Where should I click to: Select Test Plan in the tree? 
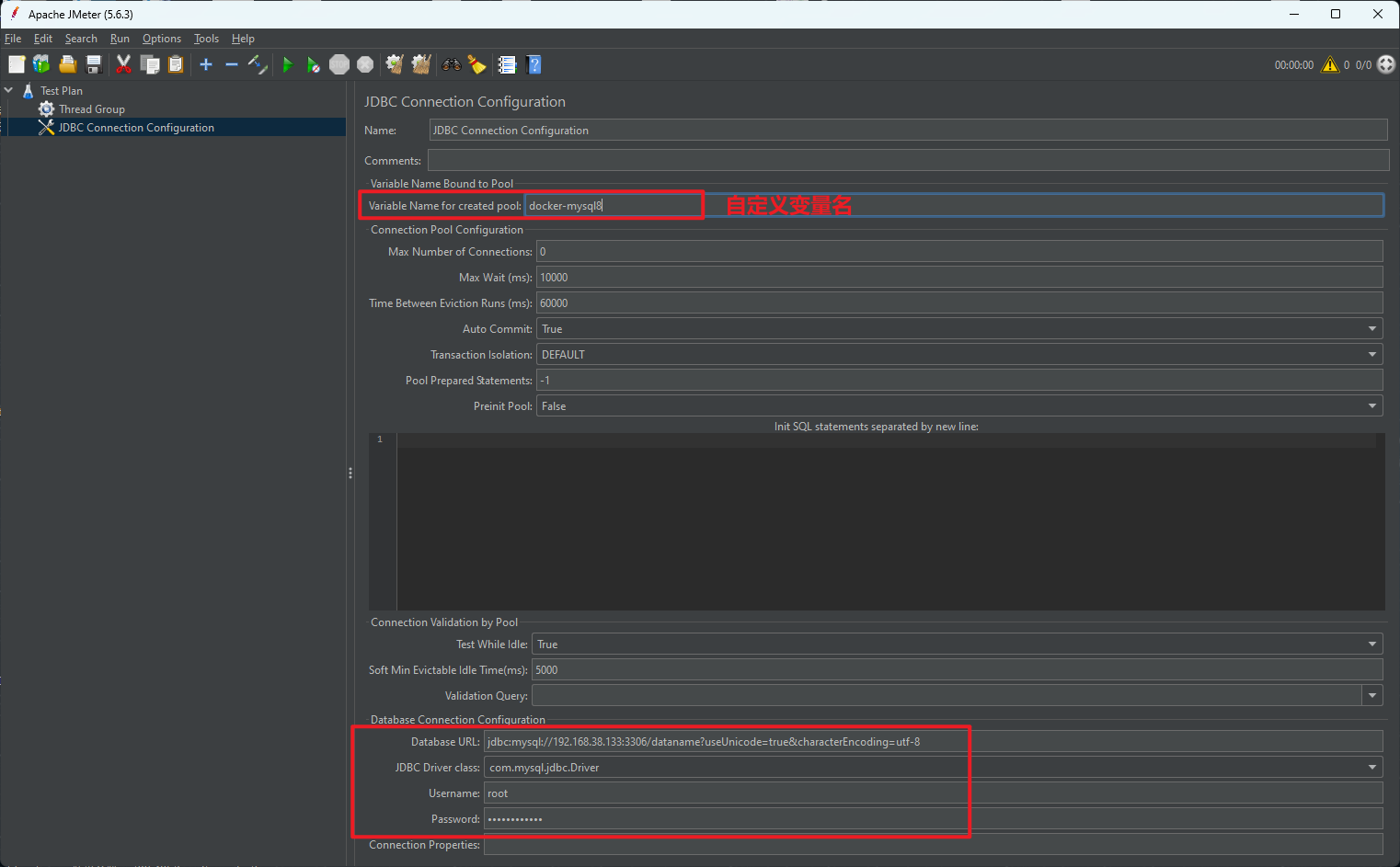[62, 91]
